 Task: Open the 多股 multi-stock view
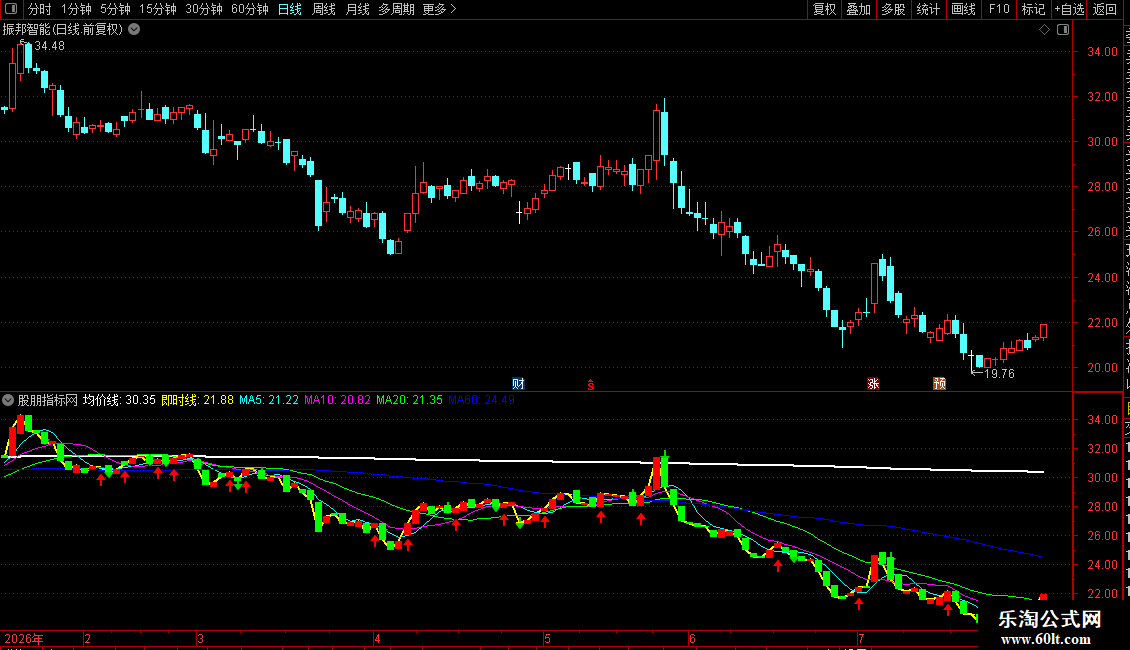coord(893,9)
